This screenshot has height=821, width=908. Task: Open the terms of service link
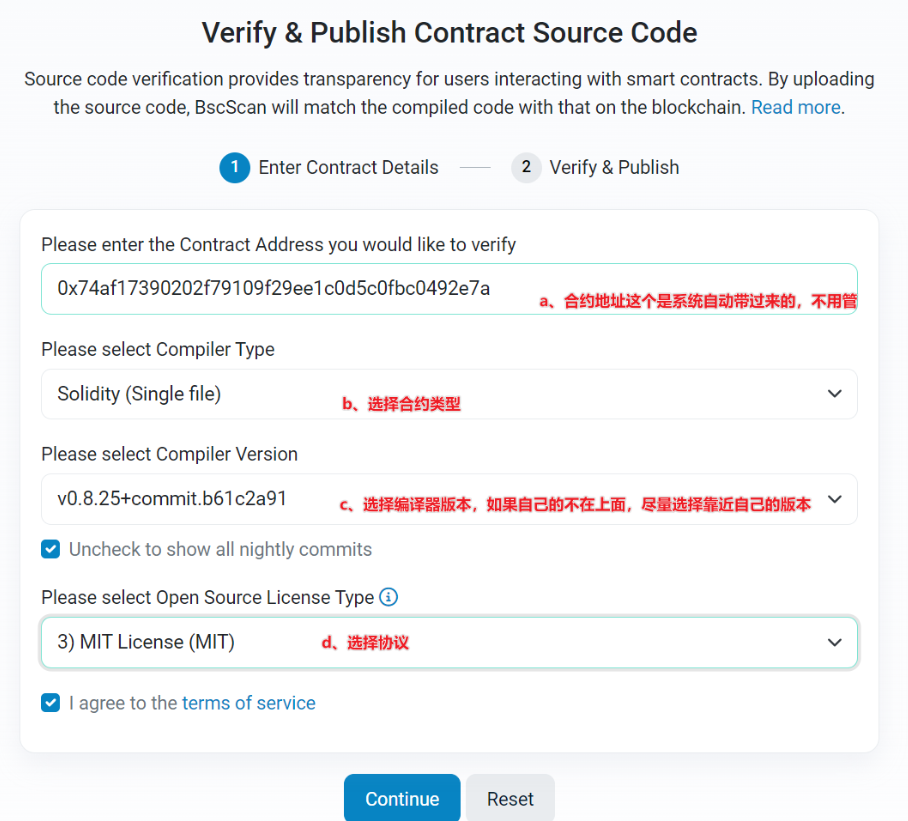[x=248, y=703]
